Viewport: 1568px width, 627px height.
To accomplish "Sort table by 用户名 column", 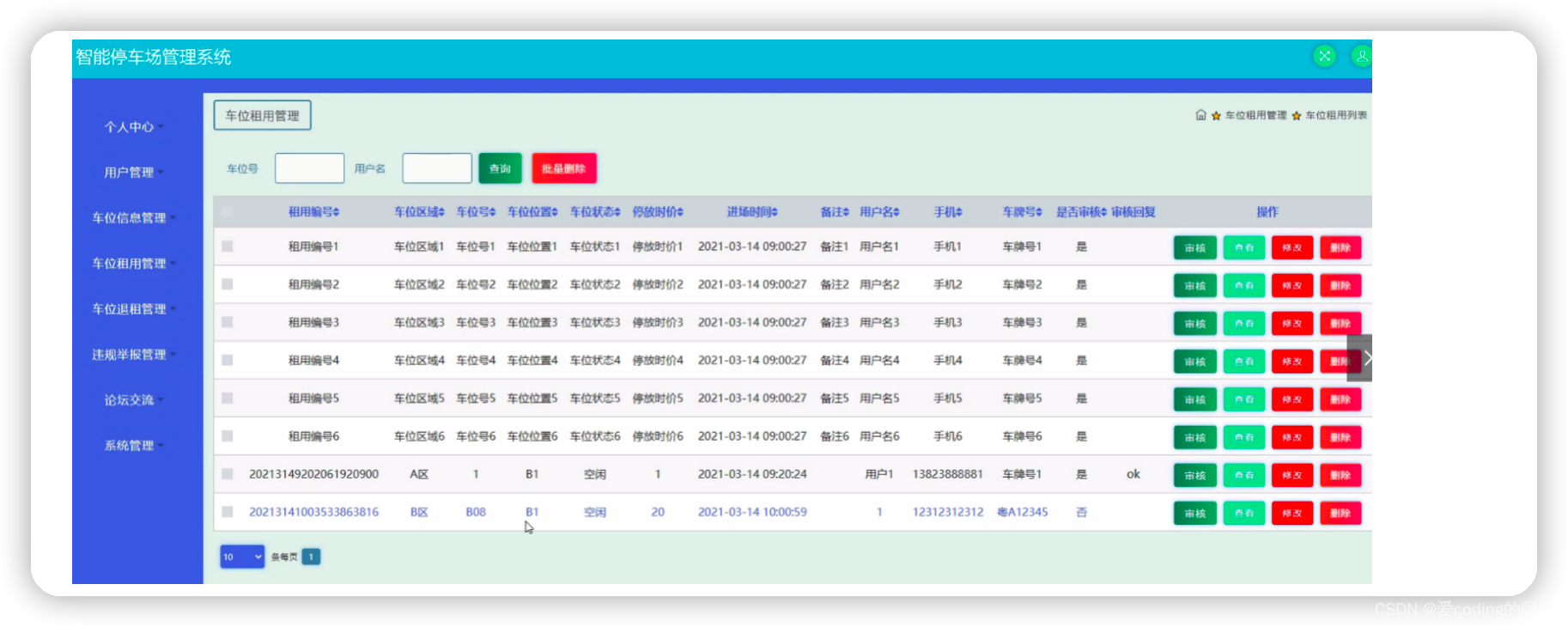I will point(879,212).
